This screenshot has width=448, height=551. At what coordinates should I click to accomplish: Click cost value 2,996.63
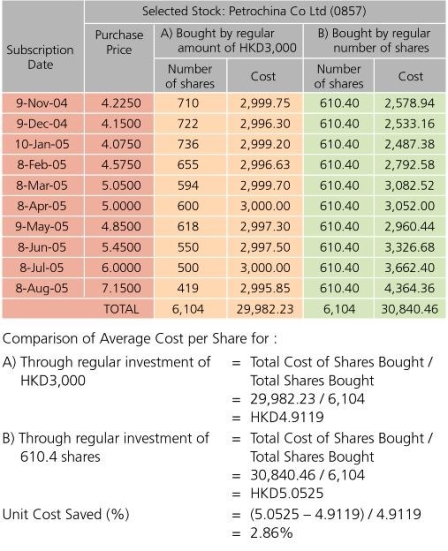[x=265, y=165]
